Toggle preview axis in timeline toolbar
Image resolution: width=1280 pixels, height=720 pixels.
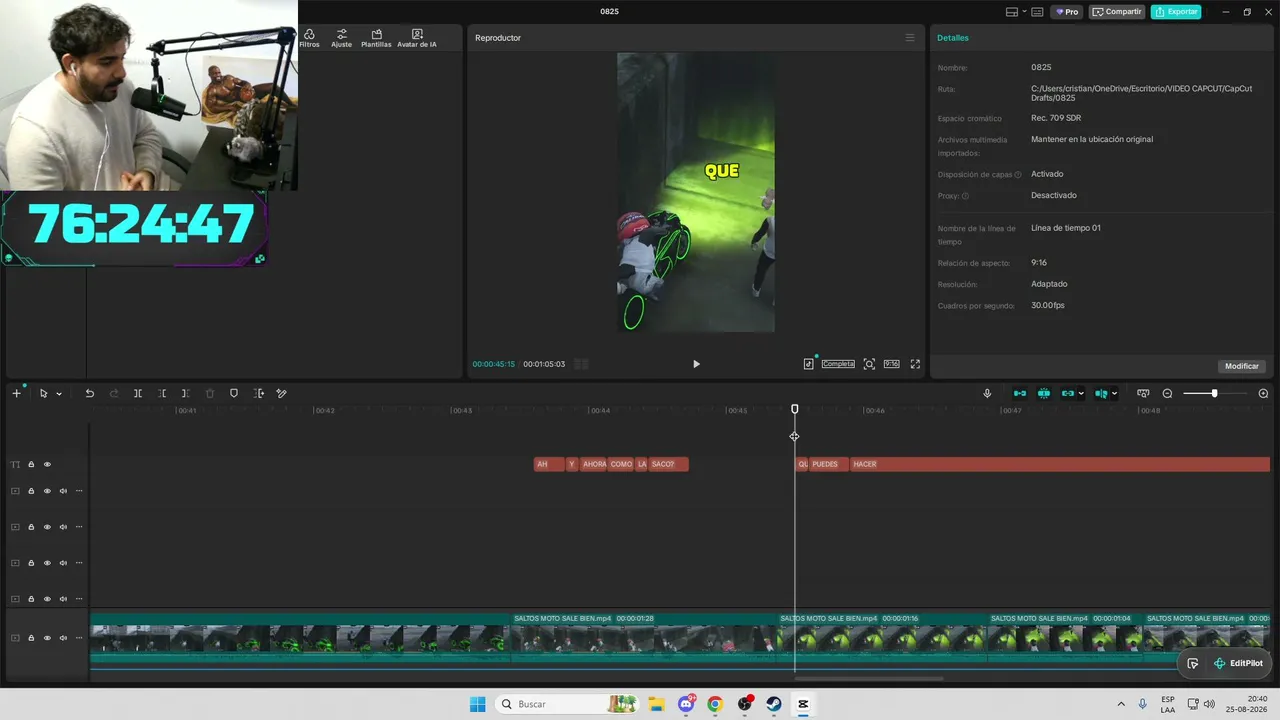point(1101,394)
